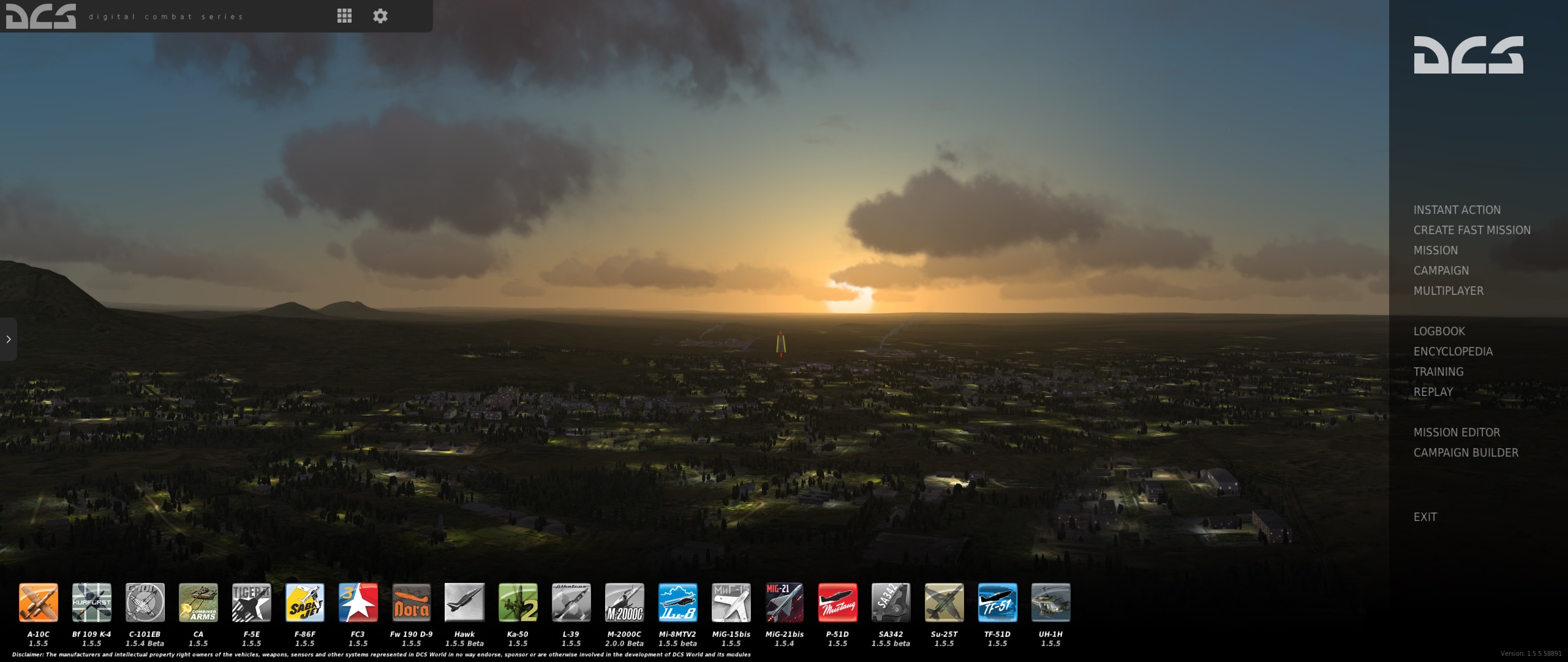Viewport: 1568px width, 662px height.
Task: Click the "Hawk" module label
Action: click(464, 634)
